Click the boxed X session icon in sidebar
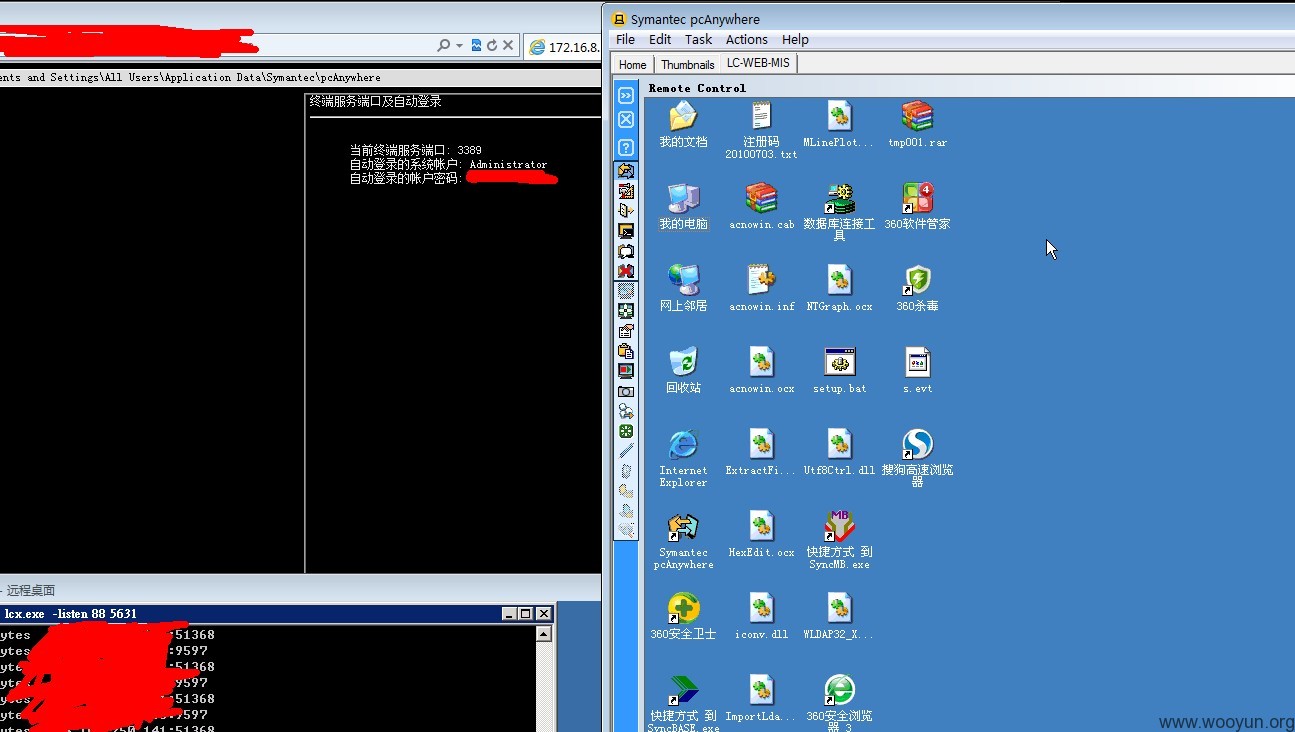The image size is (1295, 732). (x=626, y=120)
